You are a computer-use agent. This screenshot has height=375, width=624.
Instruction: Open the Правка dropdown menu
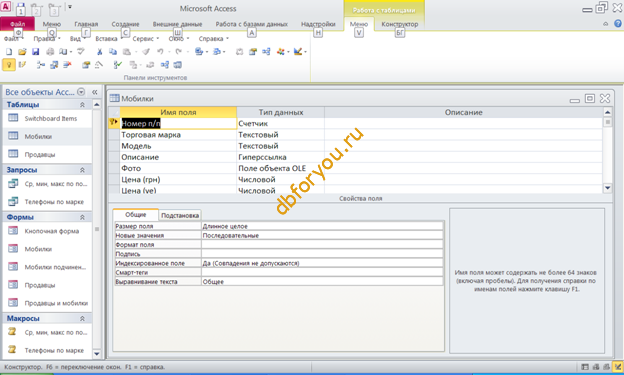(x=47, y=39)
